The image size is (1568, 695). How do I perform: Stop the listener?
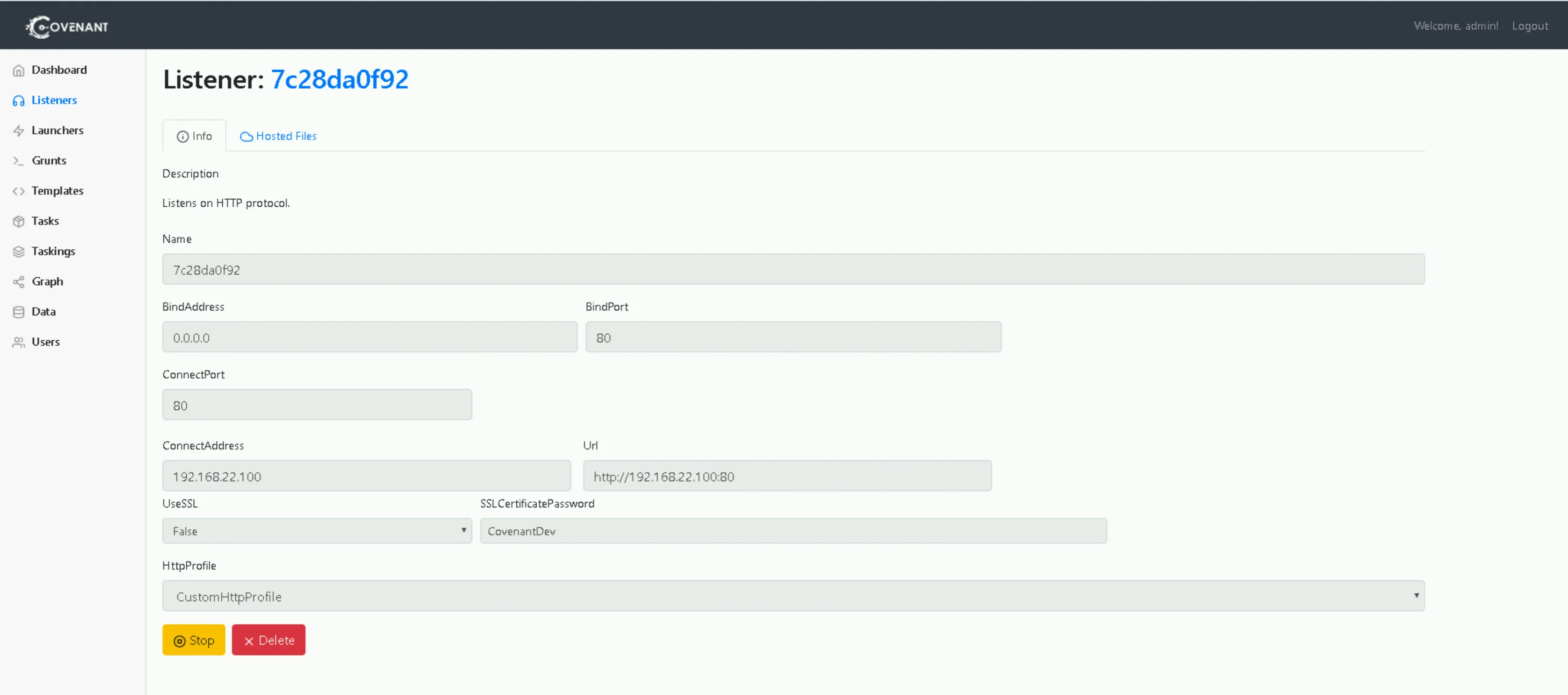tap(194, 640)
